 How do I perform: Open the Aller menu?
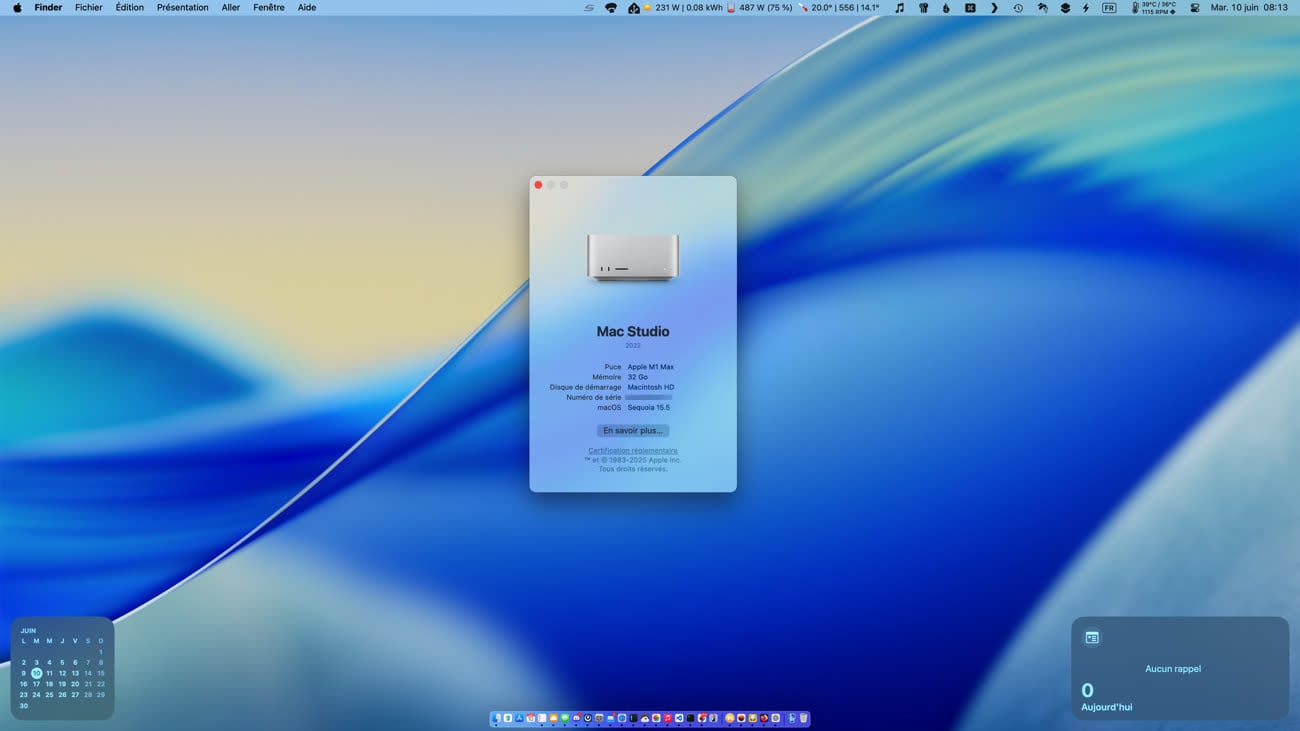pos(231,7)
